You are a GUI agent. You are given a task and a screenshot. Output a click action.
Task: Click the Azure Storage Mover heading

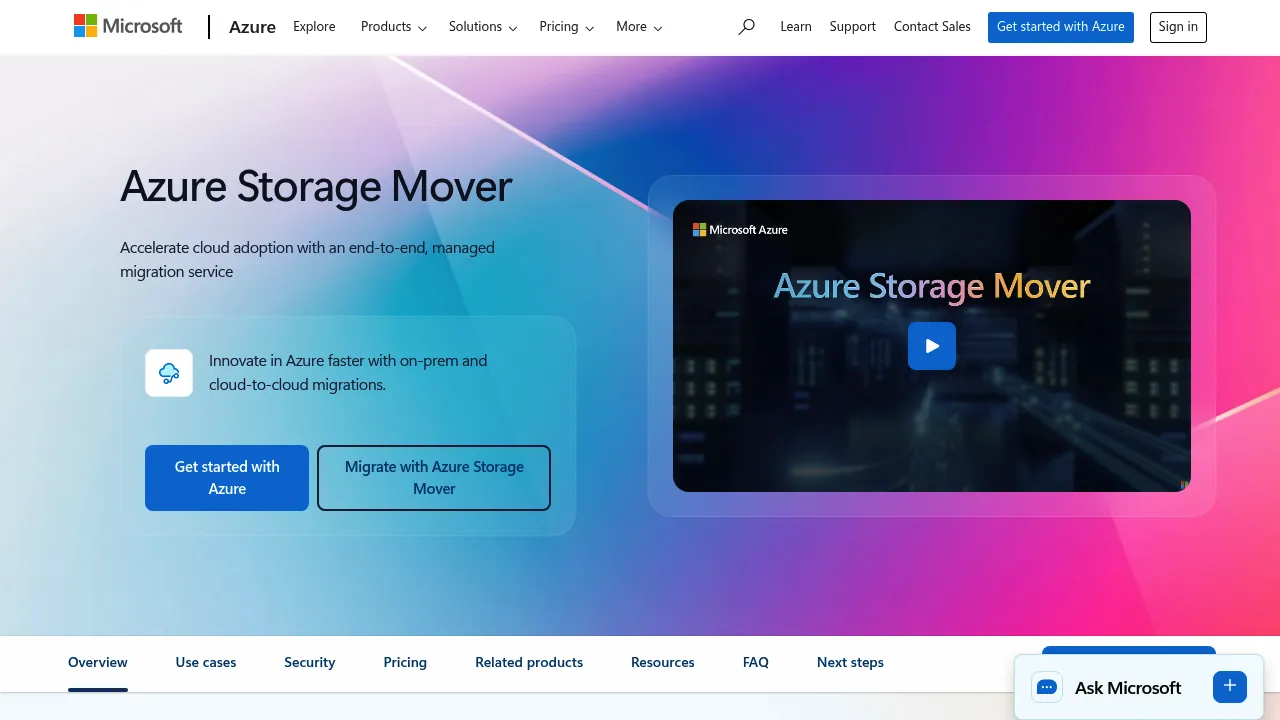(316, 187)
